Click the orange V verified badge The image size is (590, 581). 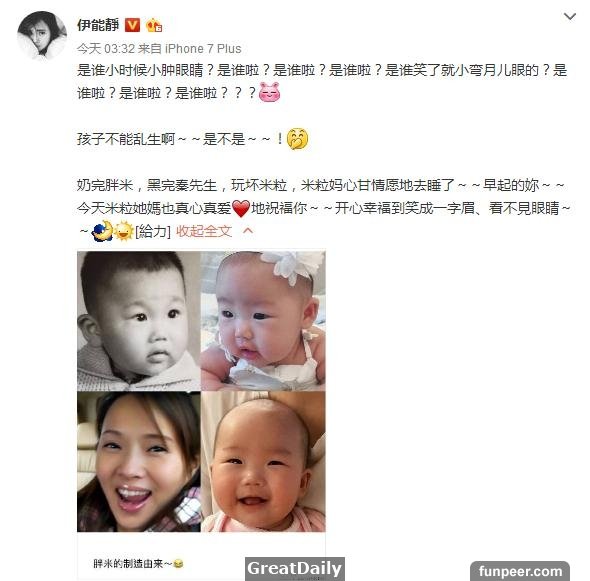coord(132,25)
